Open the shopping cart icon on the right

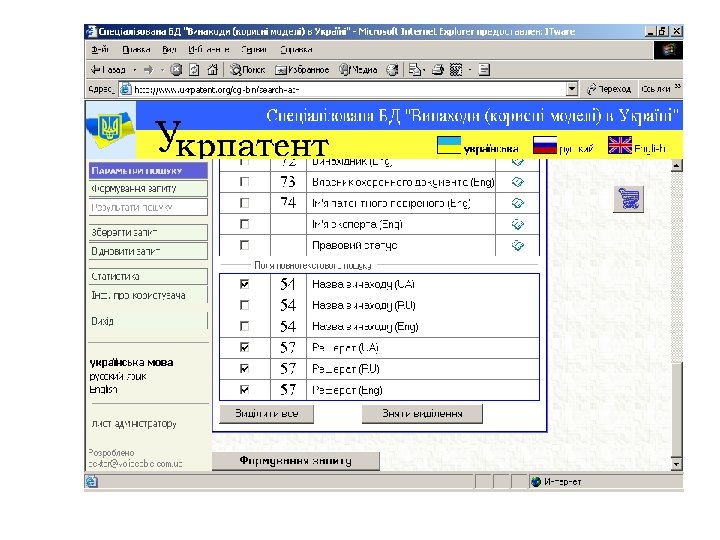(x=629, y=199)
